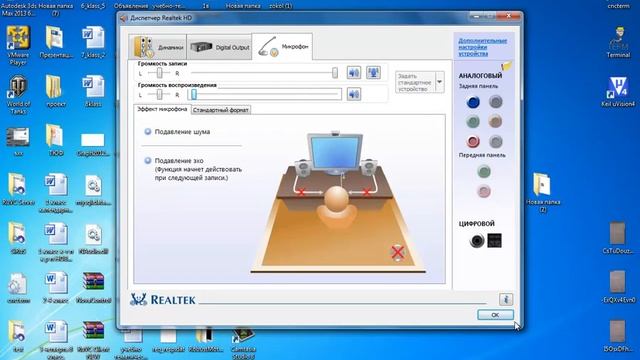Select the "Презентац..." desktop folder
640x360 pixels.
[56, 42]
